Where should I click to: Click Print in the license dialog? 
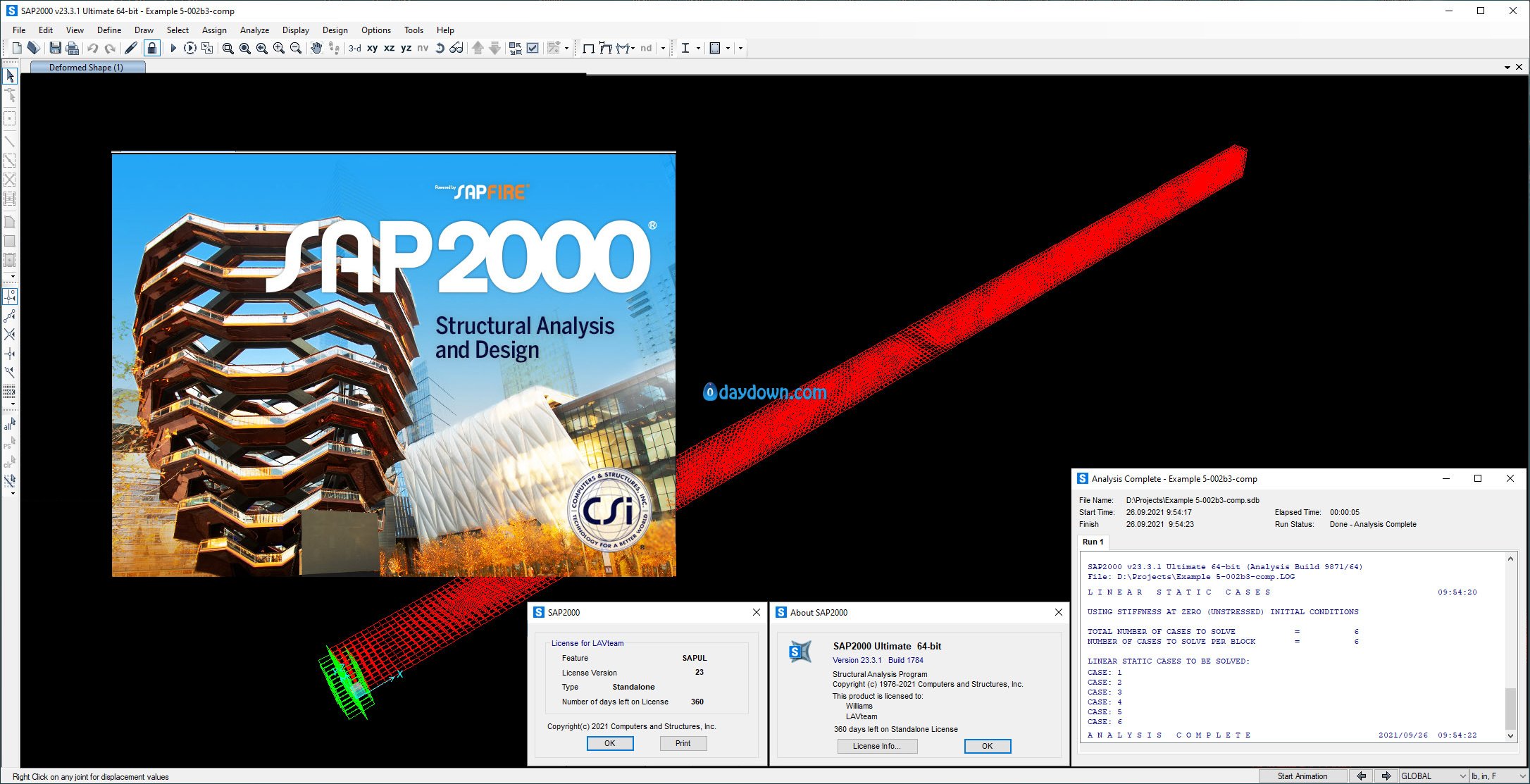(683, 743)
